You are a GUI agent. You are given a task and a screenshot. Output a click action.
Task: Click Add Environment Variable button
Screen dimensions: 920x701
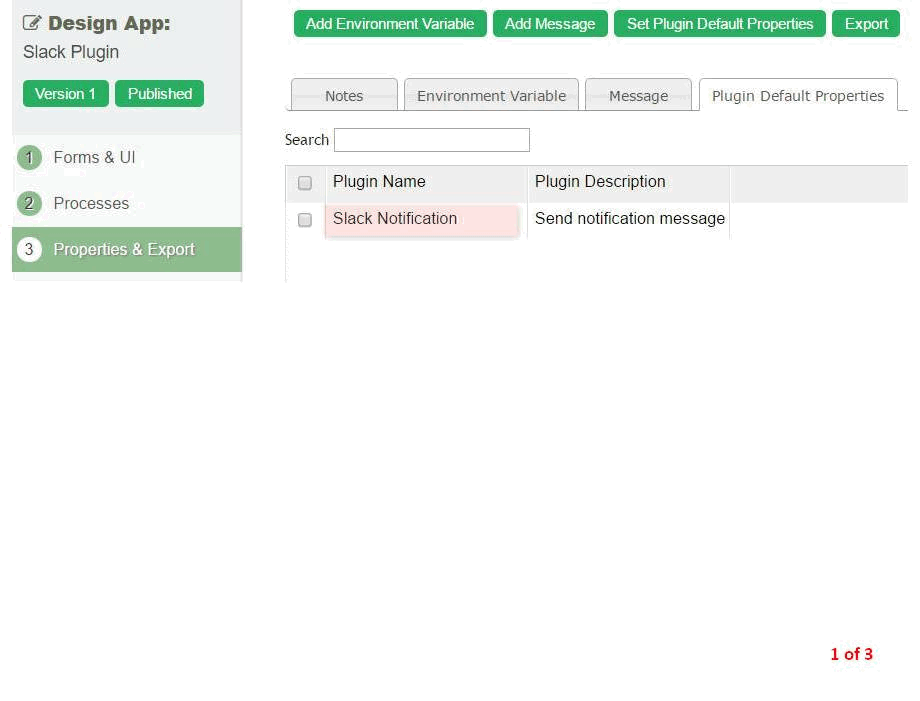[x=390, y=23]
